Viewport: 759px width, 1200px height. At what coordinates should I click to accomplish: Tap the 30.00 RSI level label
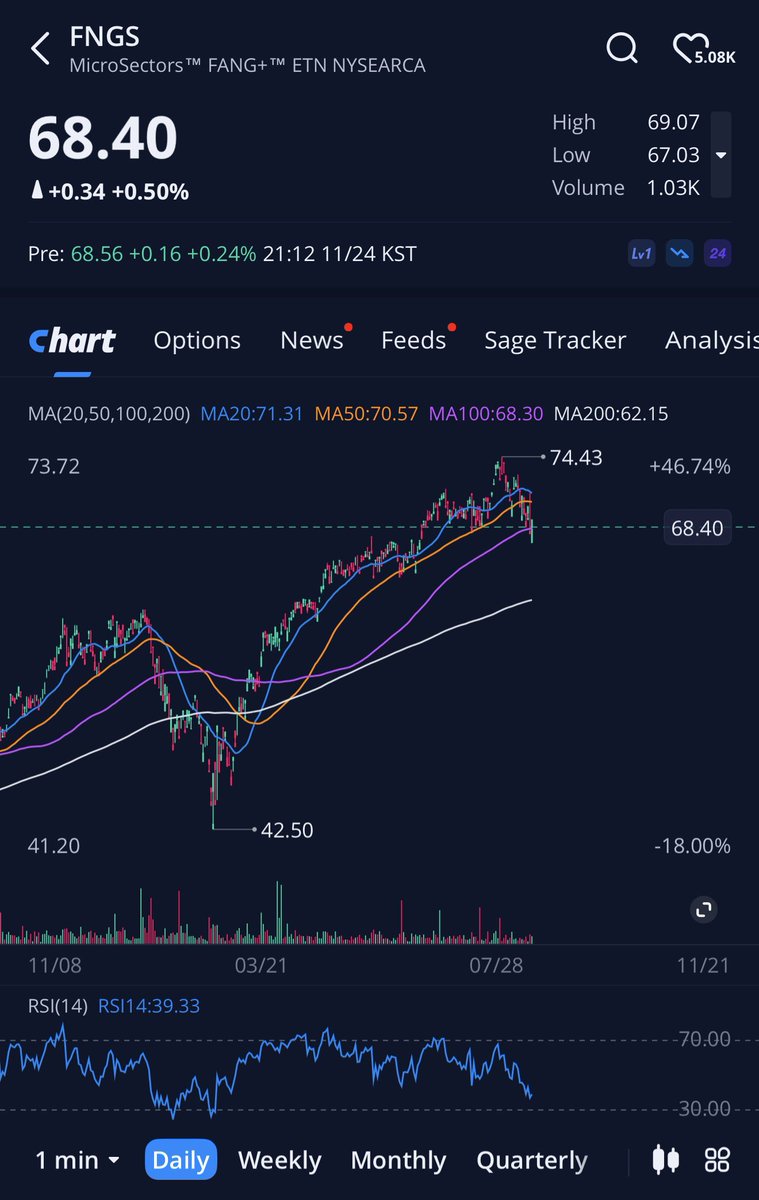coord(705,1109)
